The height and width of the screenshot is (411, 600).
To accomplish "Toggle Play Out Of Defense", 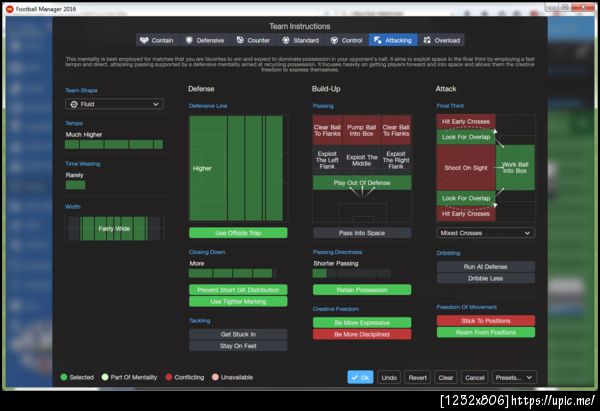I will (x=362, y=183).
